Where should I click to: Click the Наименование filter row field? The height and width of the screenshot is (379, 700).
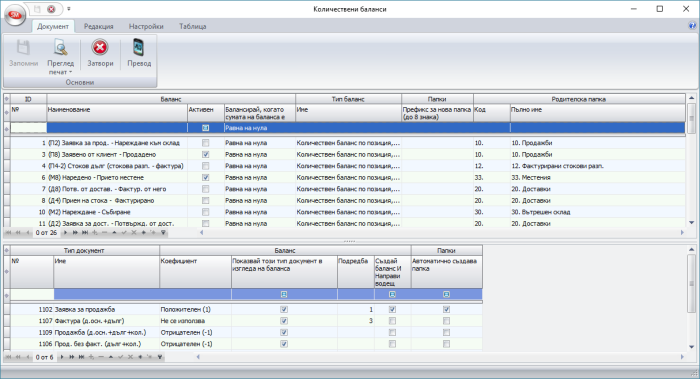click(x=117, y=128)
